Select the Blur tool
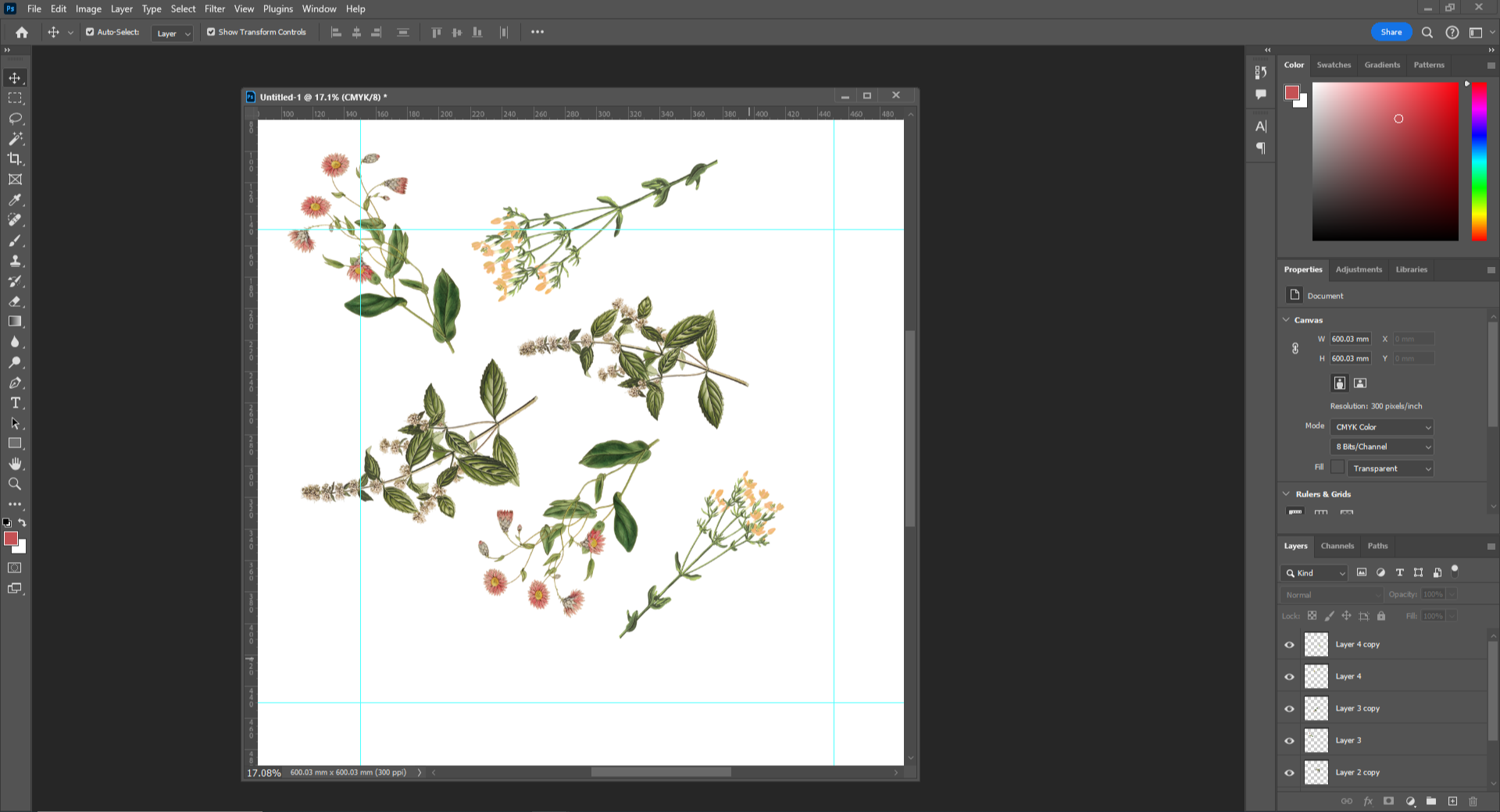This screenshot has height=812, width=1500. [15, 342]
